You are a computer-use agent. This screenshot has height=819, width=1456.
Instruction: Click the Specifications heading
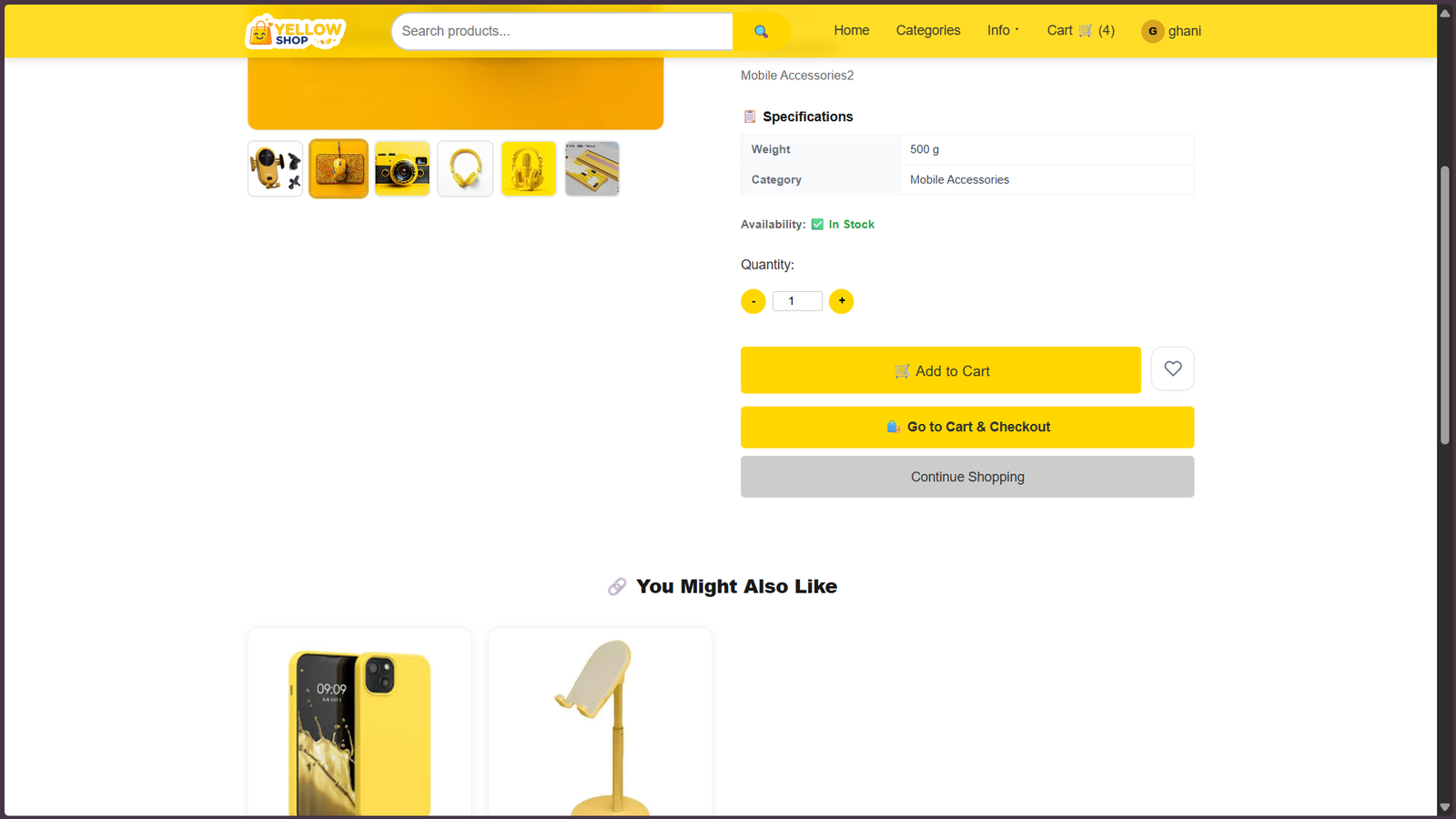tap(808, 116)
